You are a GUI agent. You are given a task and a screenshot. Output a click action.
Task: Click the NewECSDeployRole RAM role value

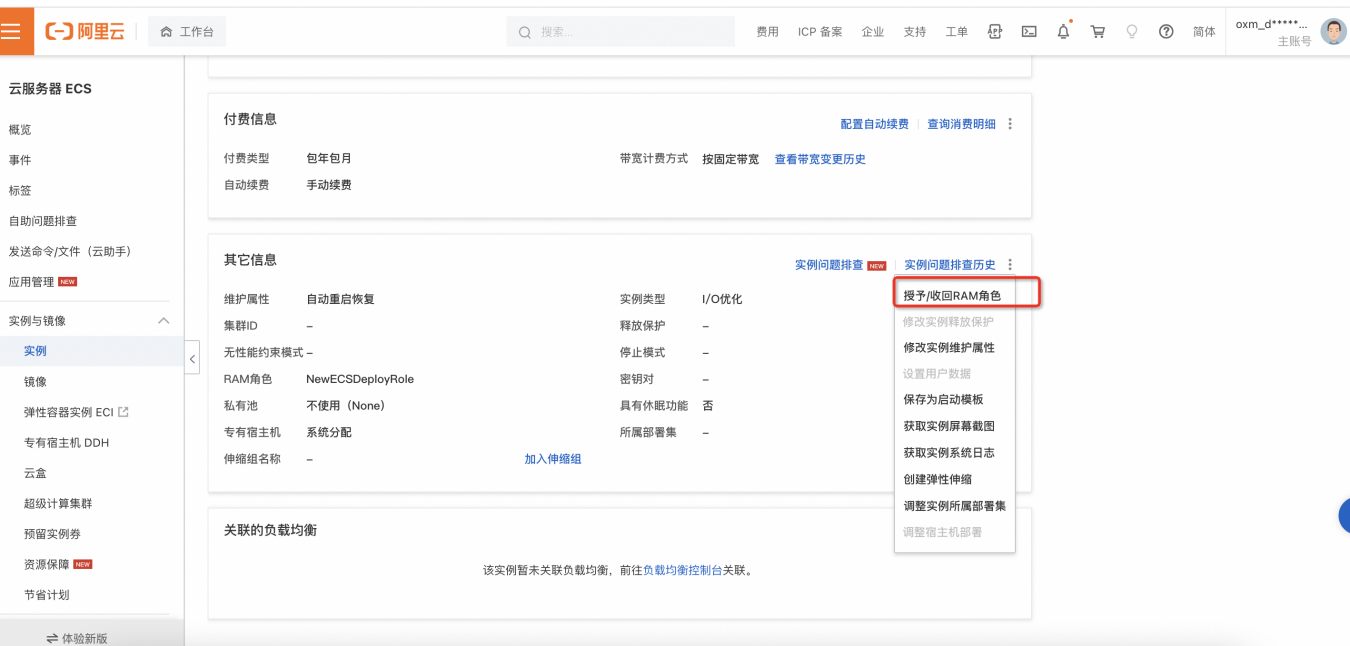tap(360, 379)
